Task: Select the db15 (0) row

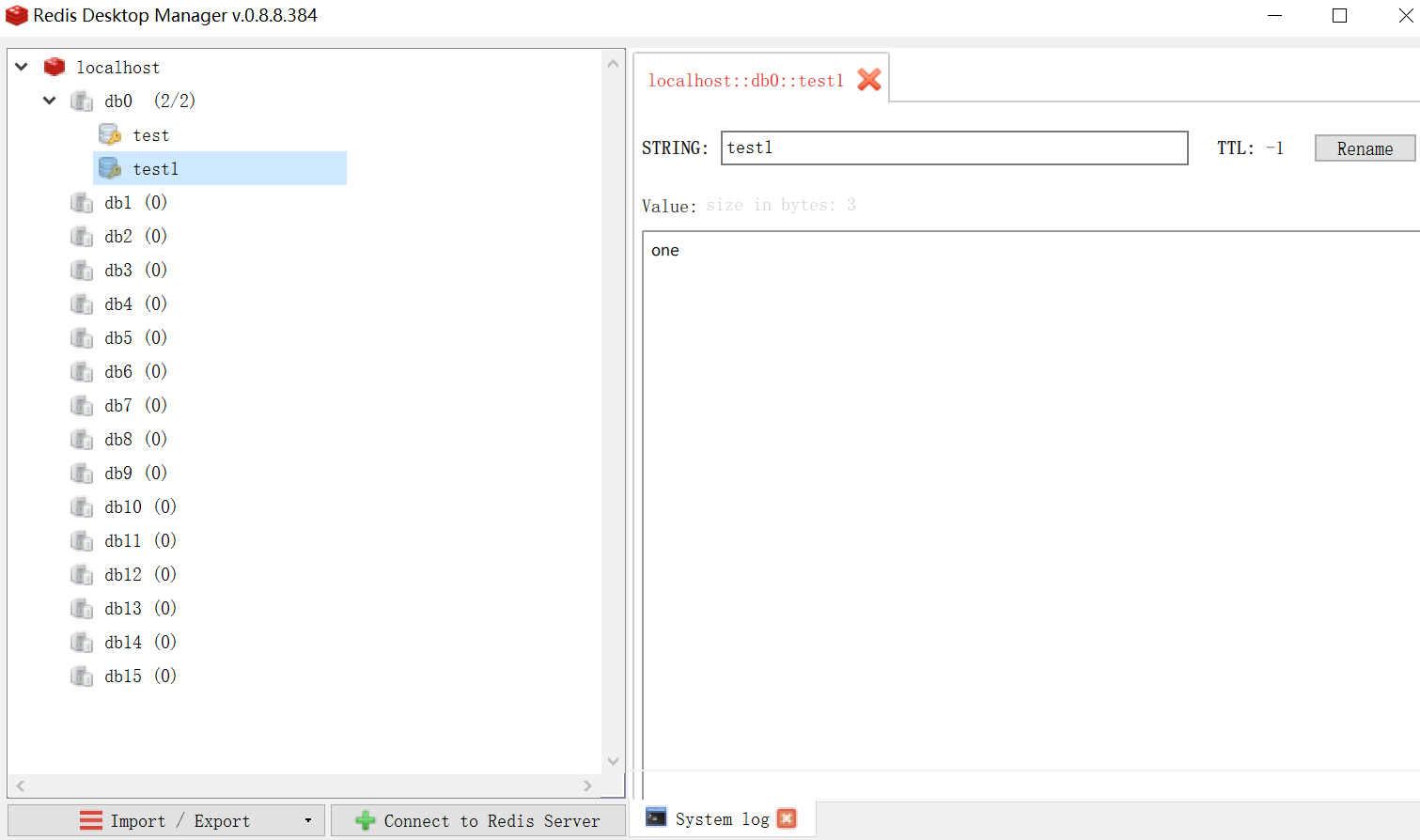Action: pos(141,676)
